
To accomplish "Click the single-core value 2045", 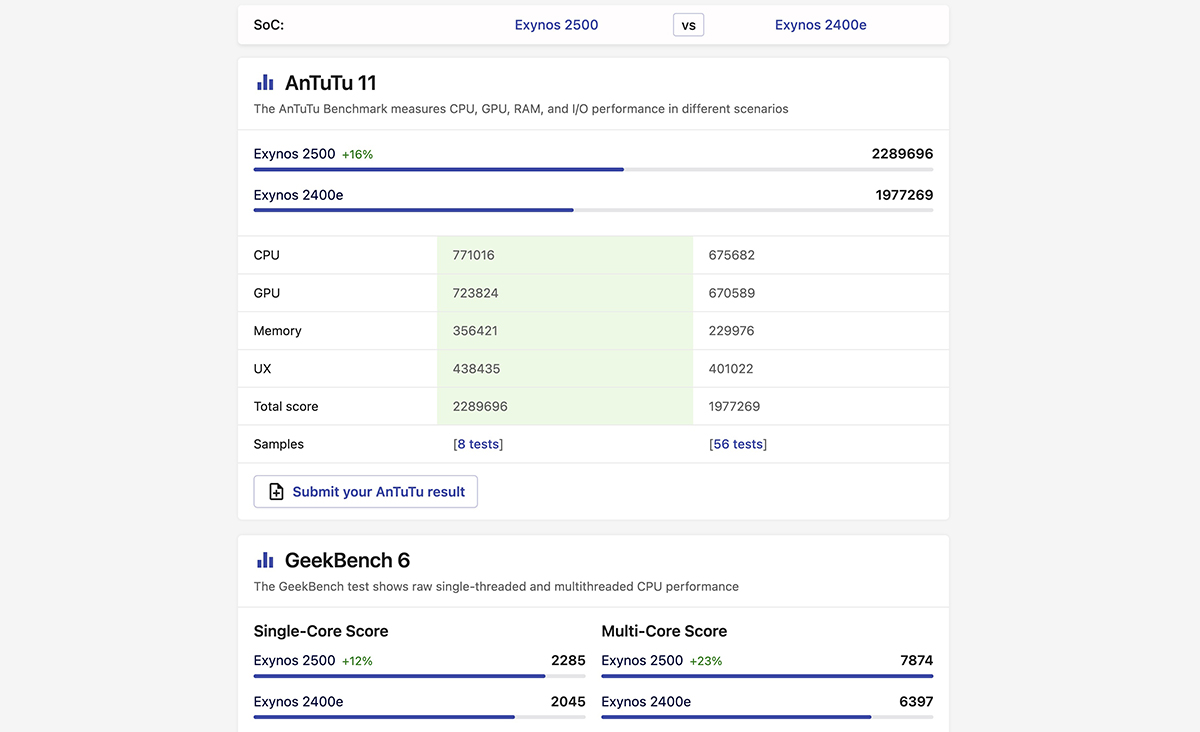I will point(568,702).
